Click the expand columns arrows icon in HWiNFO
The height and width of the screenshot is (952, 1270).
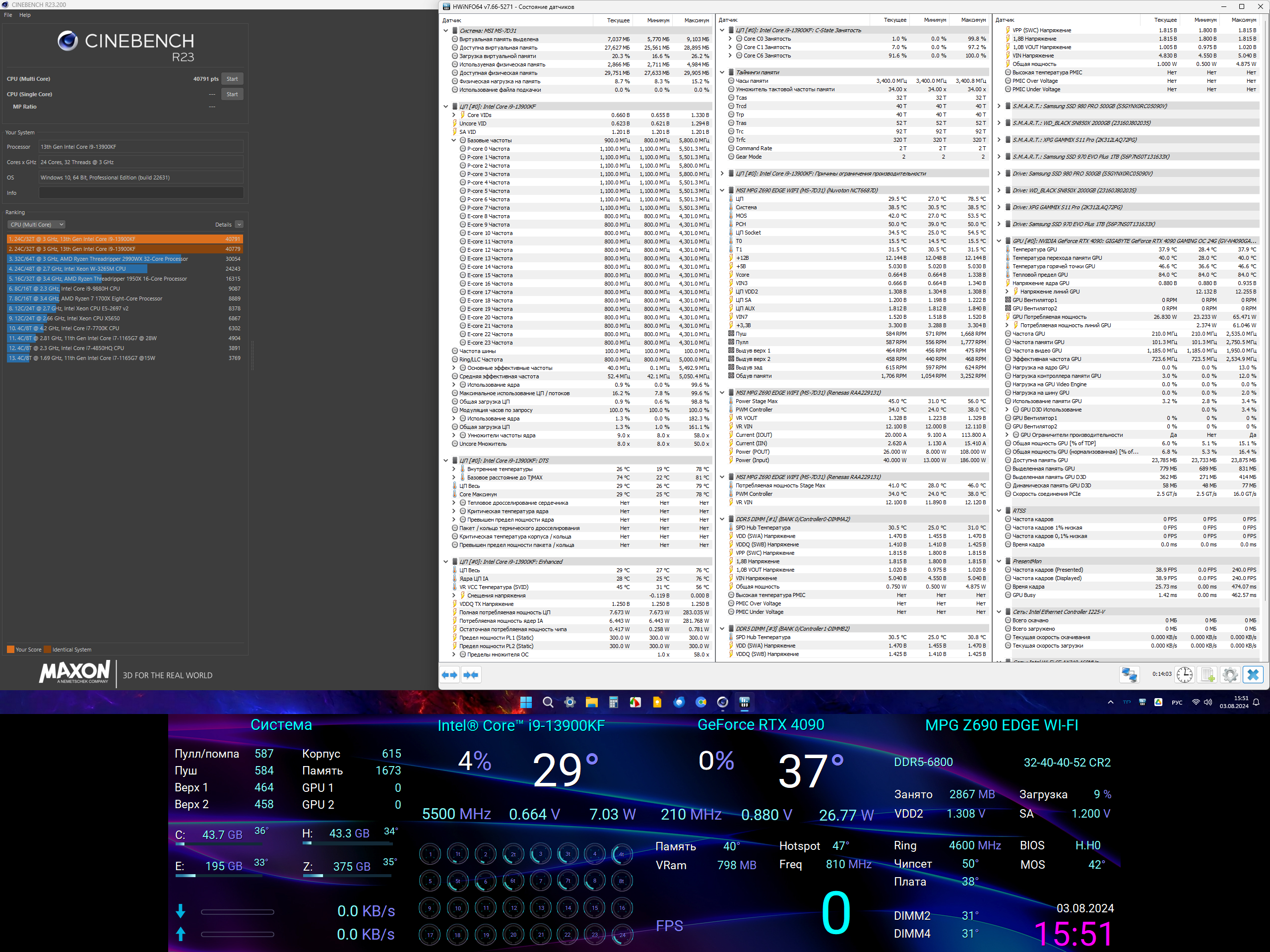pyautogui.click(x=449, y=675)
